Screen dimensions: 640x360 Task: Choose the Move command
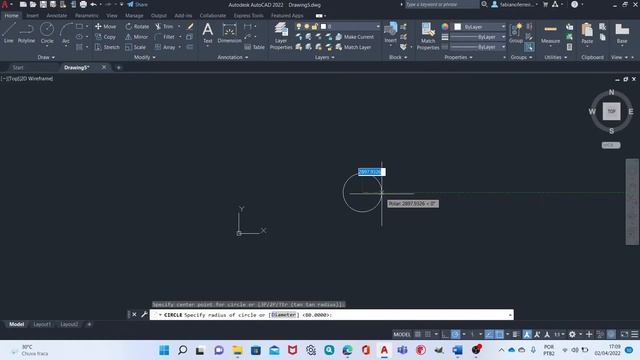(x=106, y=26)
